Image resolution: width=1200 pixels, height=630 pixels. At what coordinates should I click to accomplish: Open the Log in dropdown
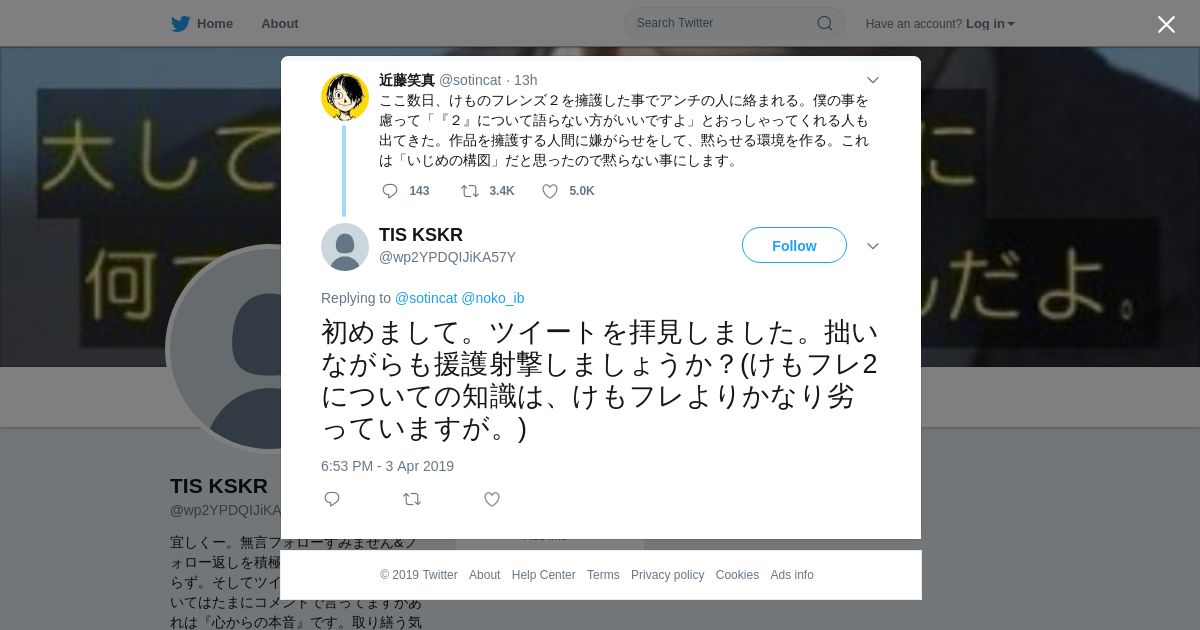990,24
